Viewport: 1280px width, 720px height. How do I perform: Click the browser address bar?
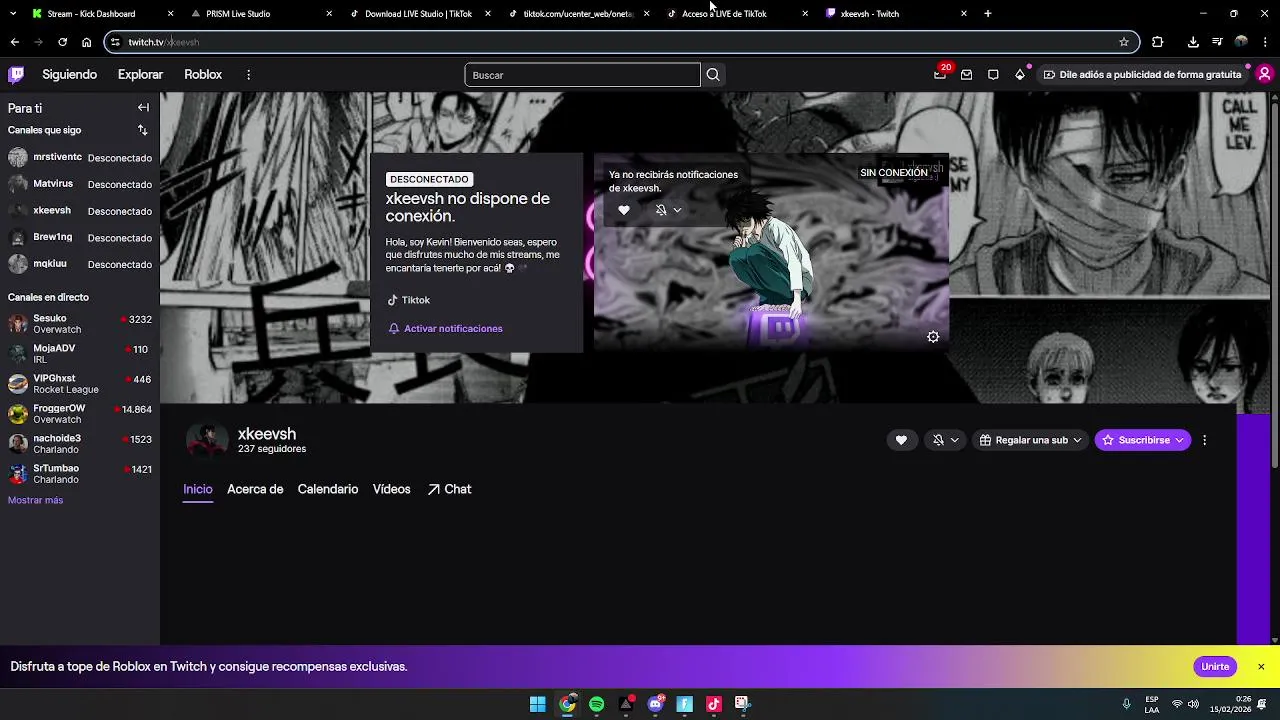620,42
